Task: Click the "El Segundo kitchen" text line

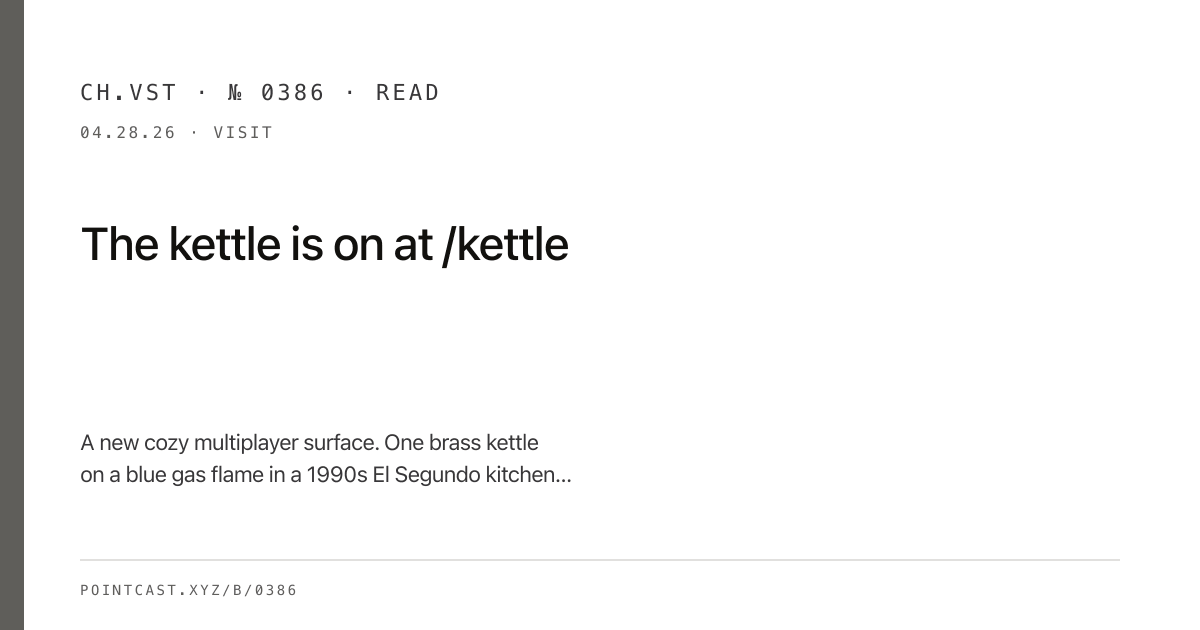Action: pos(326,475)
